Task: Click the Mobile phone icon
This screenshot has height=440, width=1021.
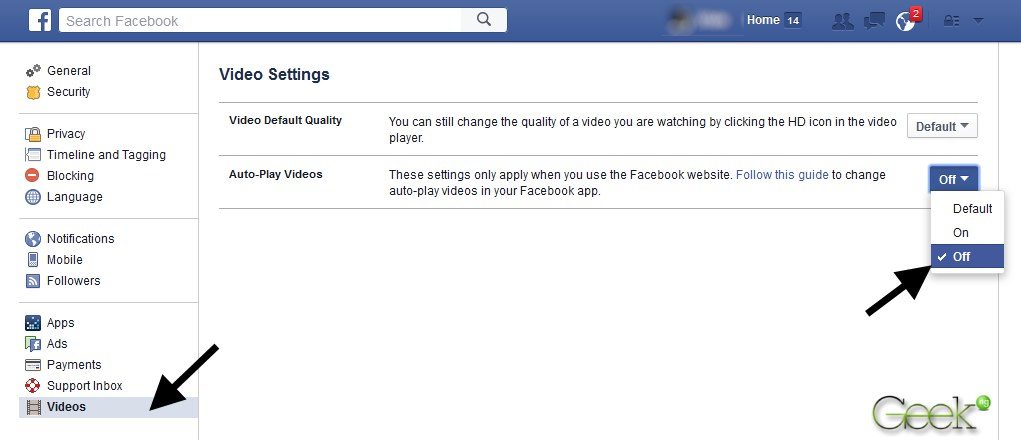Action: (33, 260)
